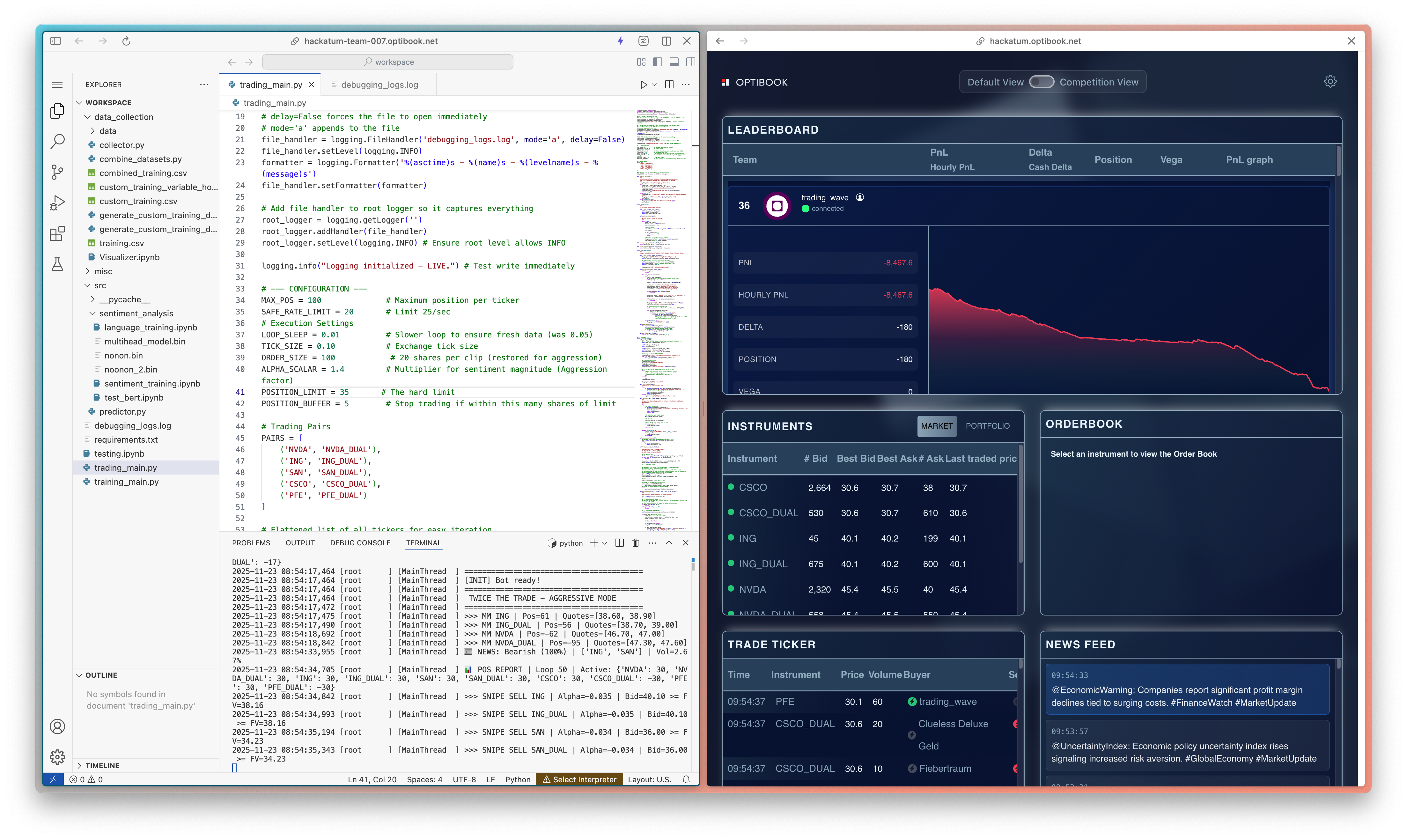Click Select Interpreter in status bar
The width and height of the screenshot is (1407, 840).
(x=579, y=779)
